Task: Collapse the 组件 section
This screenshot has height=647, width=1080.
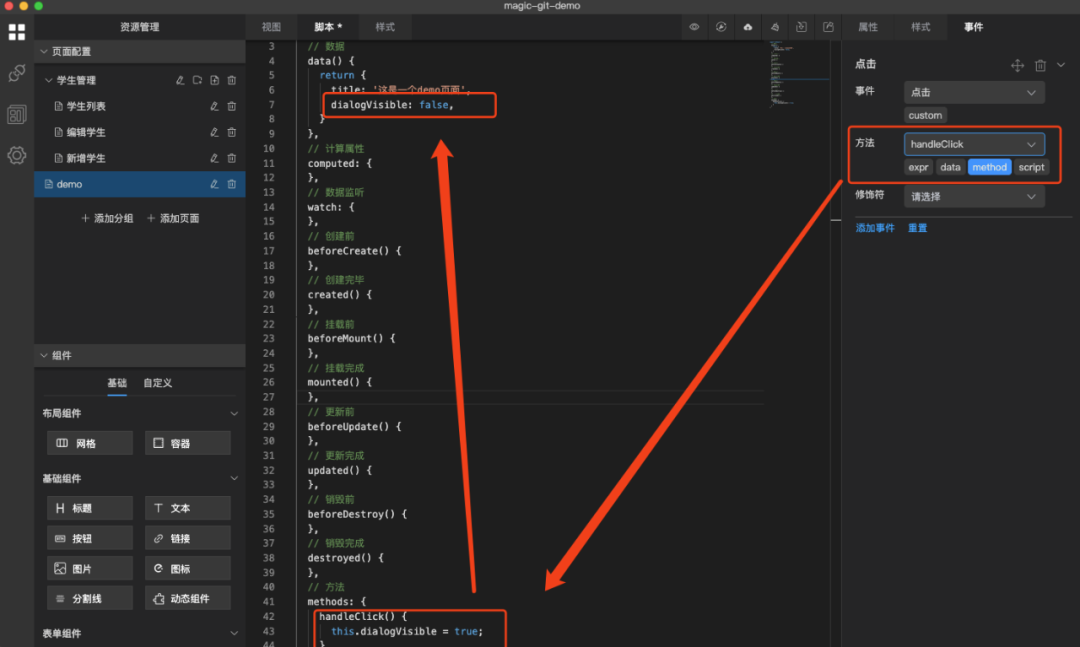Action: click(x=44, y=356)
